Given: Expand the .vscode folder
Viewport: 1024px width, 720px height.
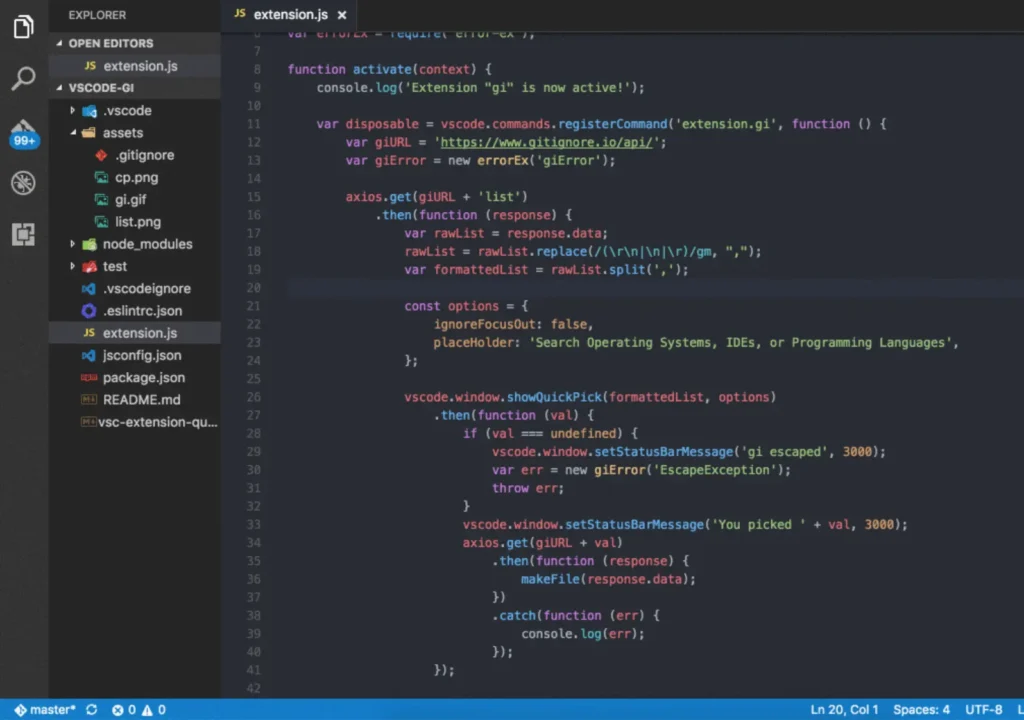Looking at the screenshot, I should pos(126,110).
